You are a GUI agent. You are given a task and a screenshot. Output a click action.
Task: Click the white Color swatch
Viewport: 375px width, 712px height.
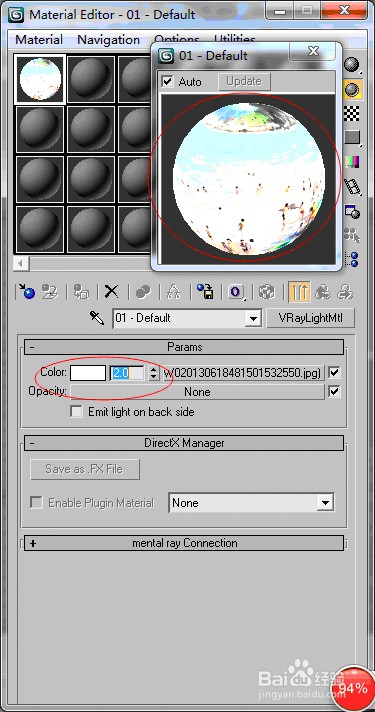(x=88, y=373)
